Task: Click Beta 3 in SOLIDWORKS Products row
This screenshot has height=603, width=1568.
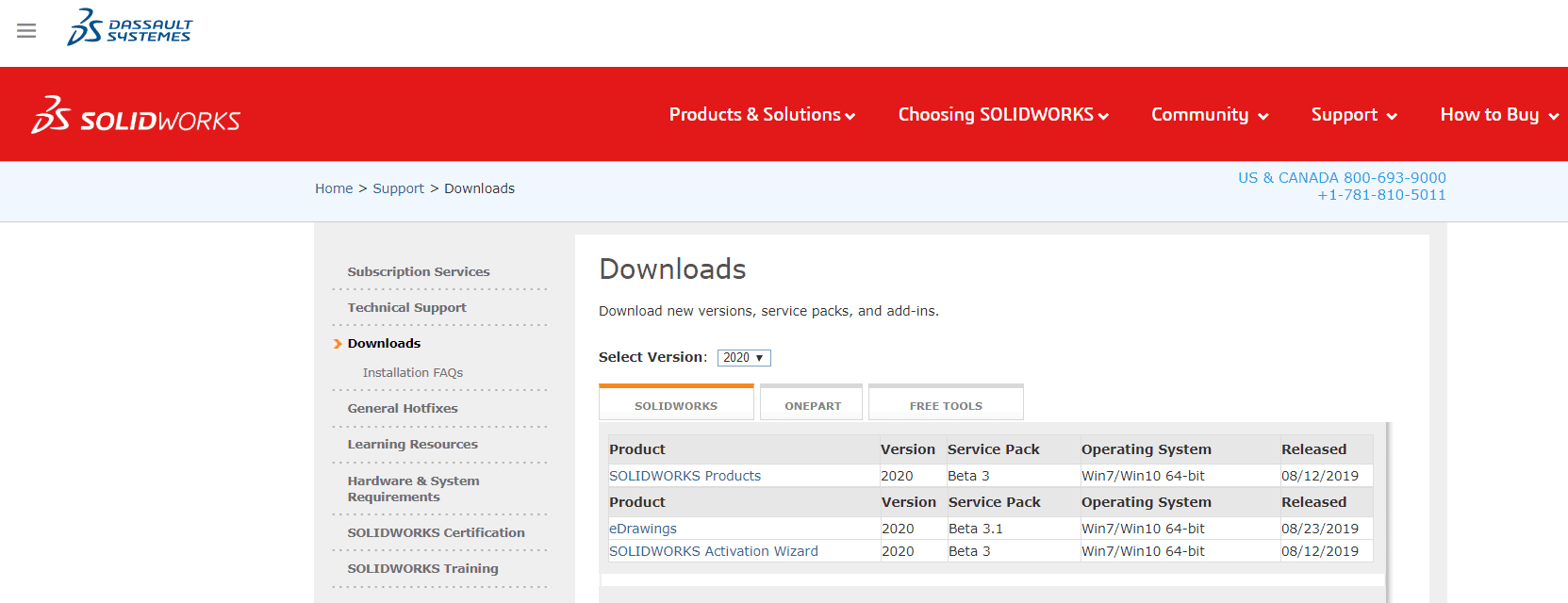Action: pos(968,476)
